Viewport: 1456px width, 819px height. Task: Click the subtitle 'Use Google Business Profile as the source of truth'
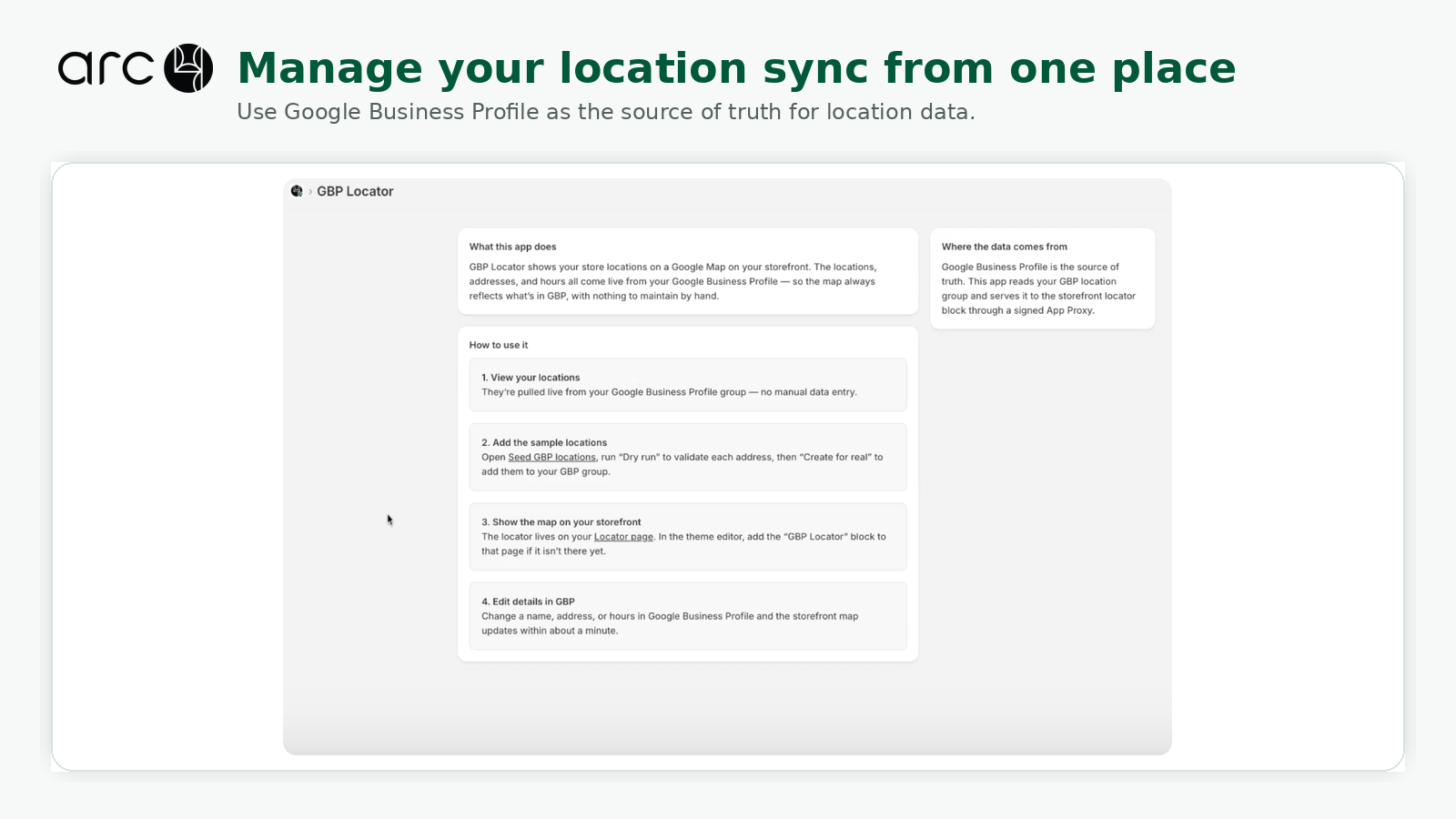click(x=606, y=112)
